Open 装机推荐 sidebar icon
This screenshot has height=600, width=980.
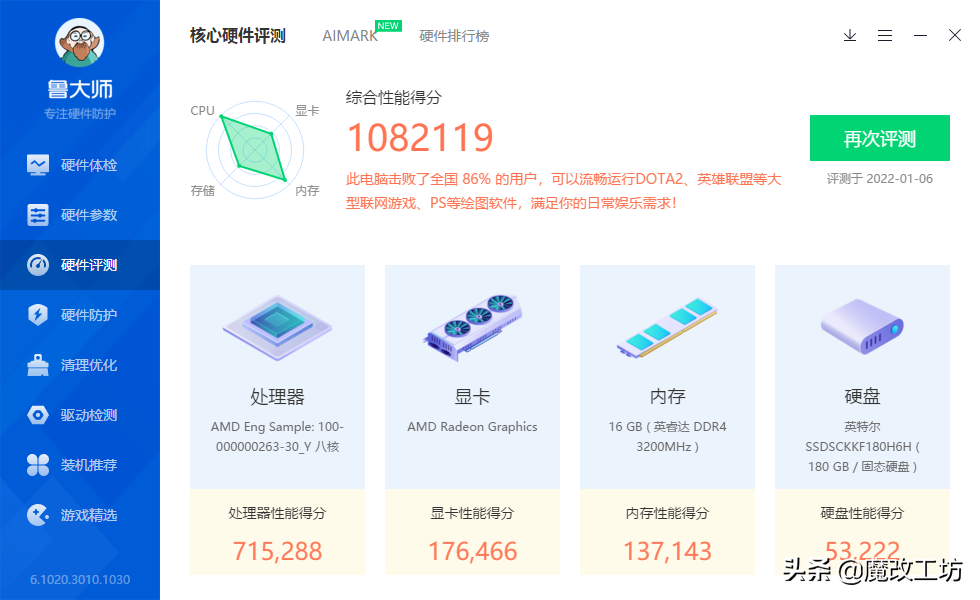[x=38, y=465]
